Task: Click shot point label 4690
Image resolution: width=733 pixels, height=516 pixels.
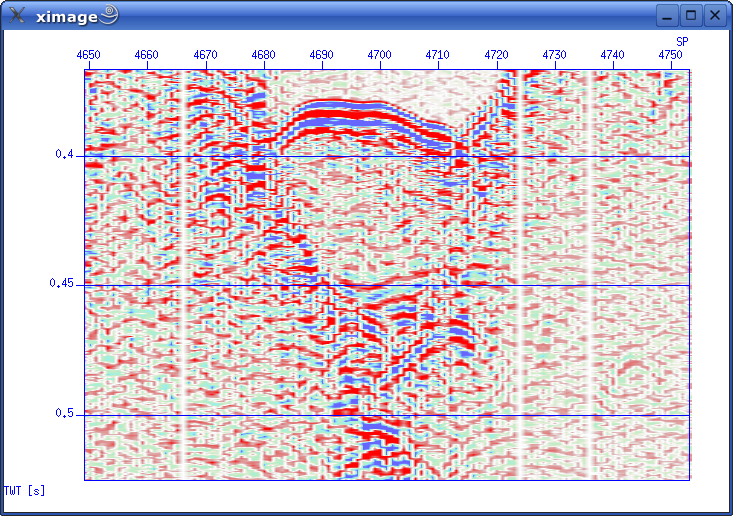Action: pyautogui.click(x=321, y=55)
